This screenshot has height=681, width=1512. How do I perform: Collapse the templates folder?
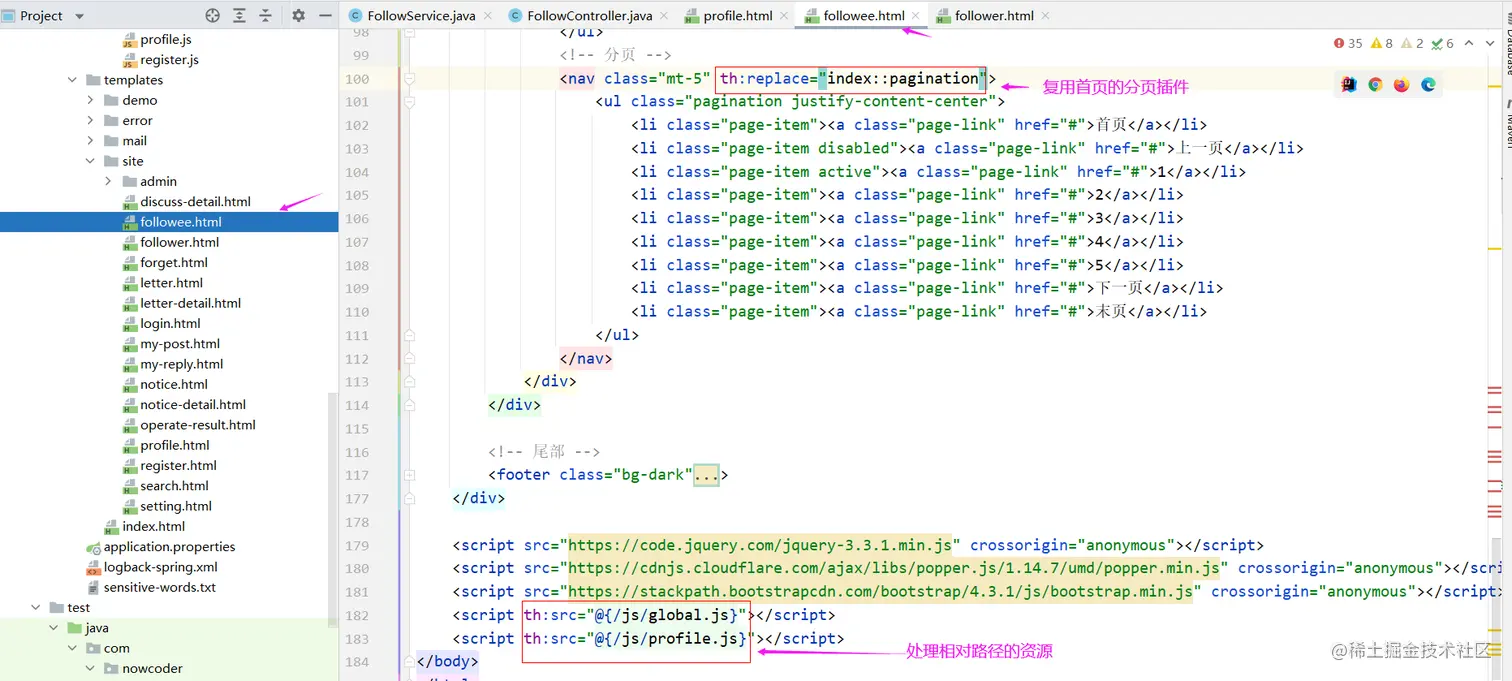73,80
